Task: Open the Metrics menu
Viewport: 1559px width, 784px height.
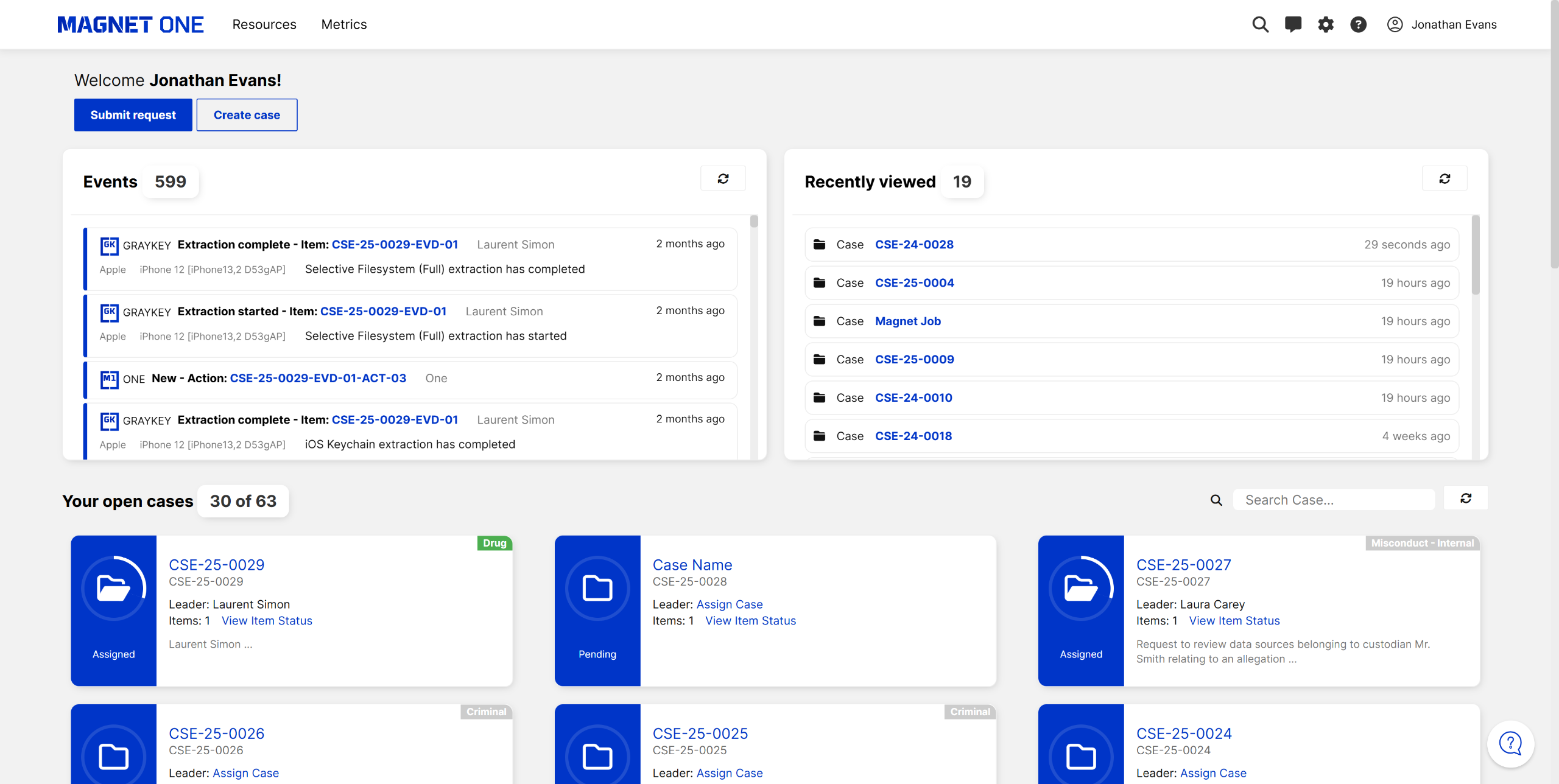Action: coord(344,24)
